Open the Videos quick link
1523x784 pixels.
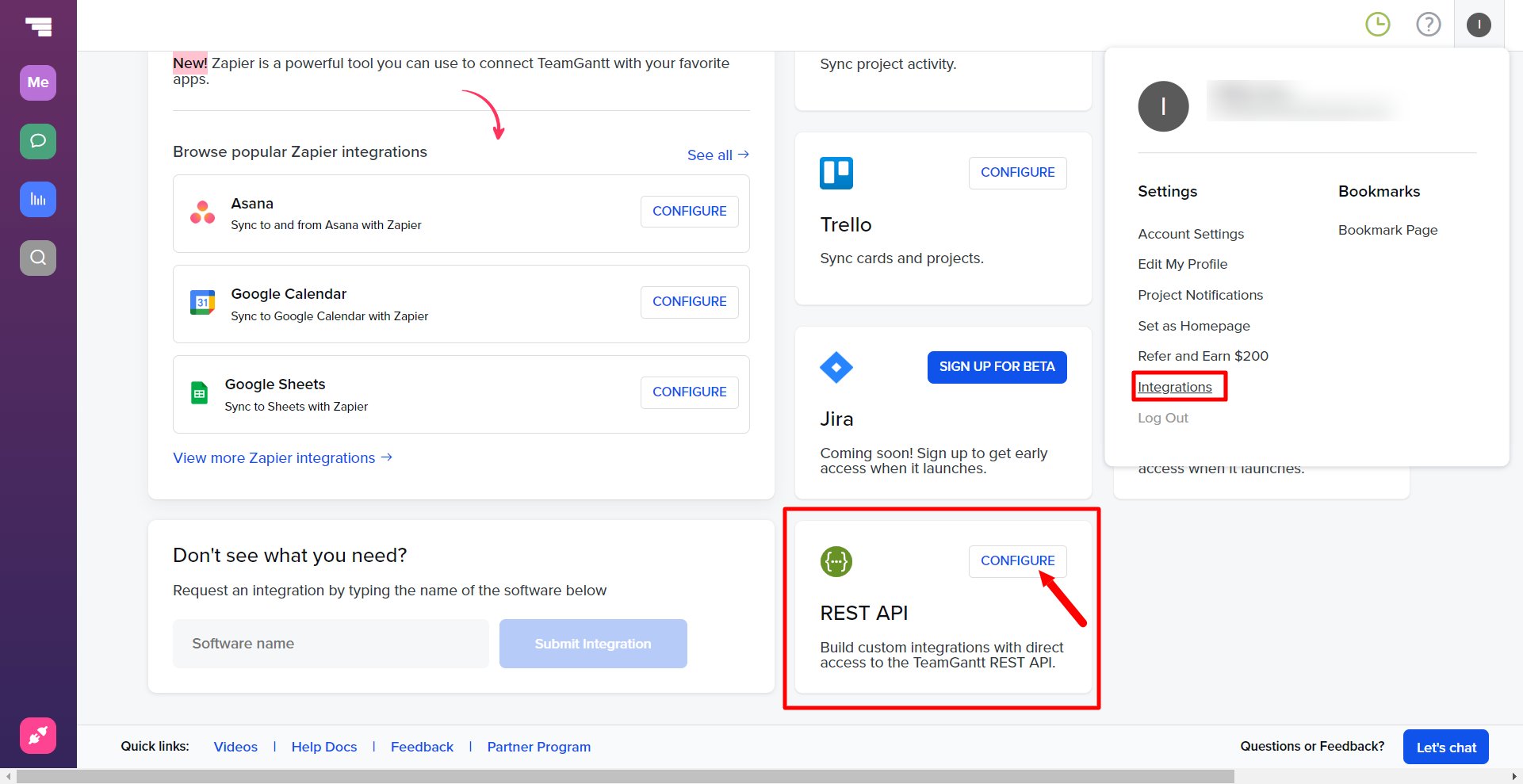(235, 747)
